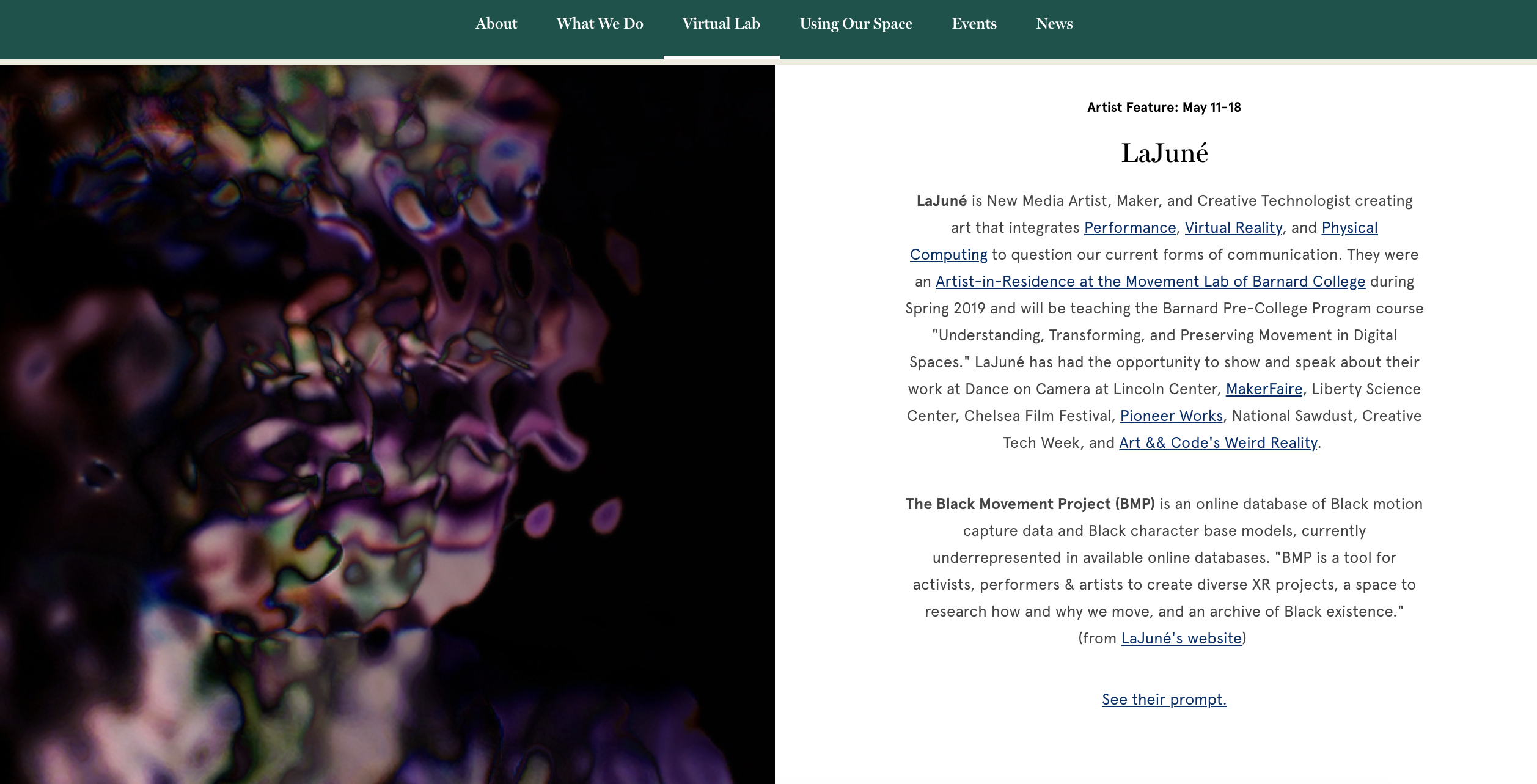Image resolution: width=1537 pixels, height=784 pixels.
Task: Click the bold LaJuné name in bio
Action: pyautogui.click(x=941, y=201)
